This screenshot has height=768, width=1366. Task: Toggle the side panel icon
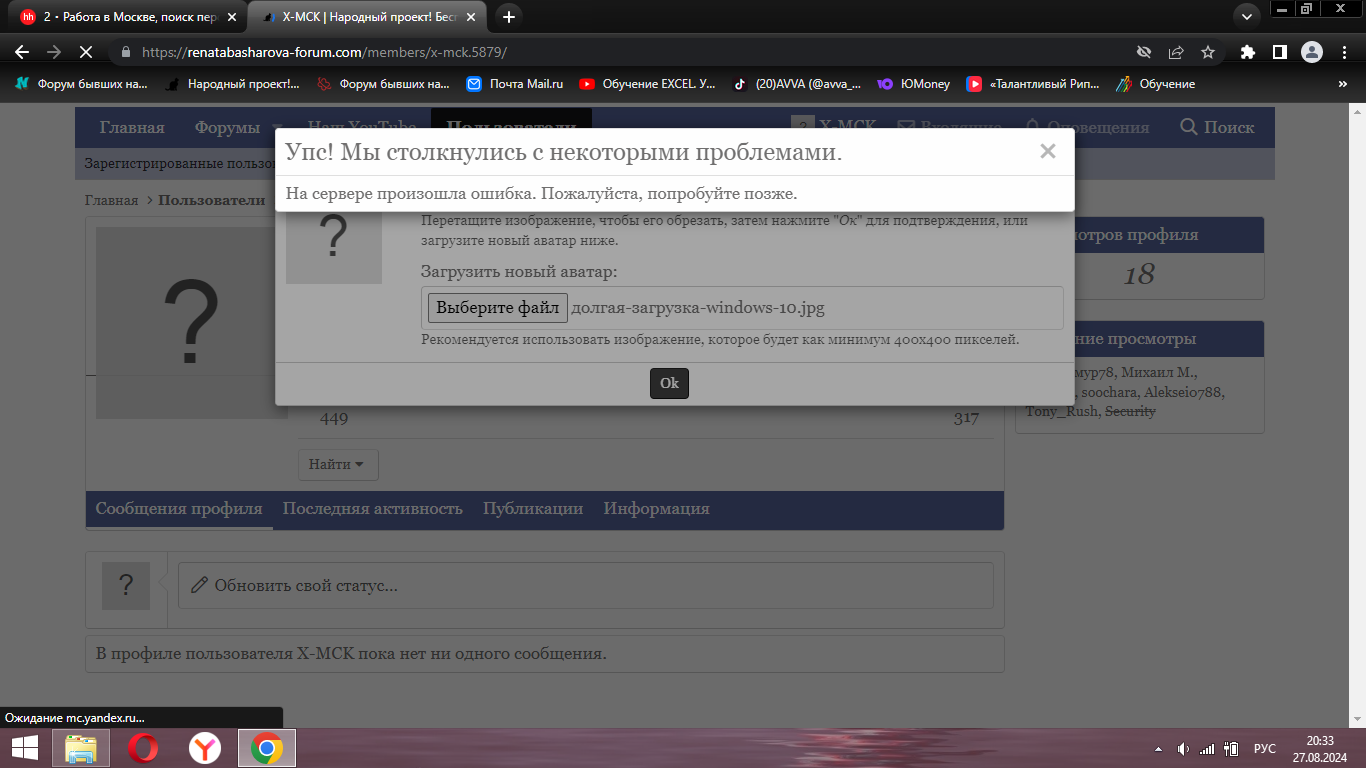click(1279, 52)
